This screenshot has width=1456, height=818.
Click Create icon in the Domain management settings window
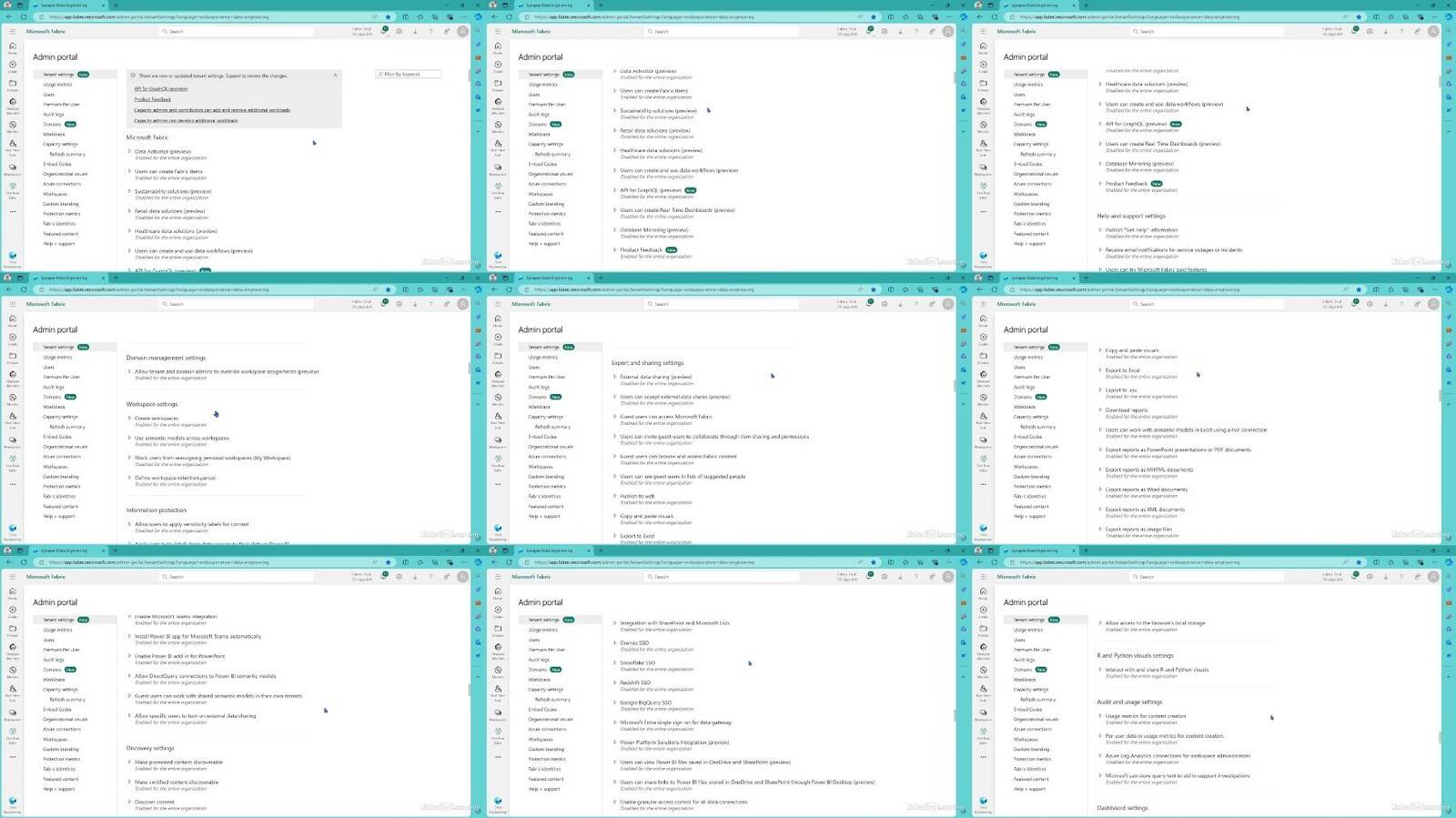click(x=12, y=338)
